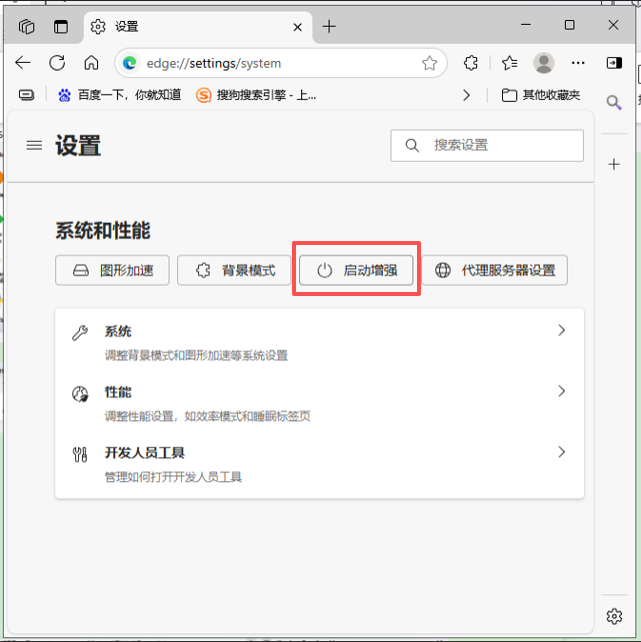Add this page to favorites star

pos(429,63)
